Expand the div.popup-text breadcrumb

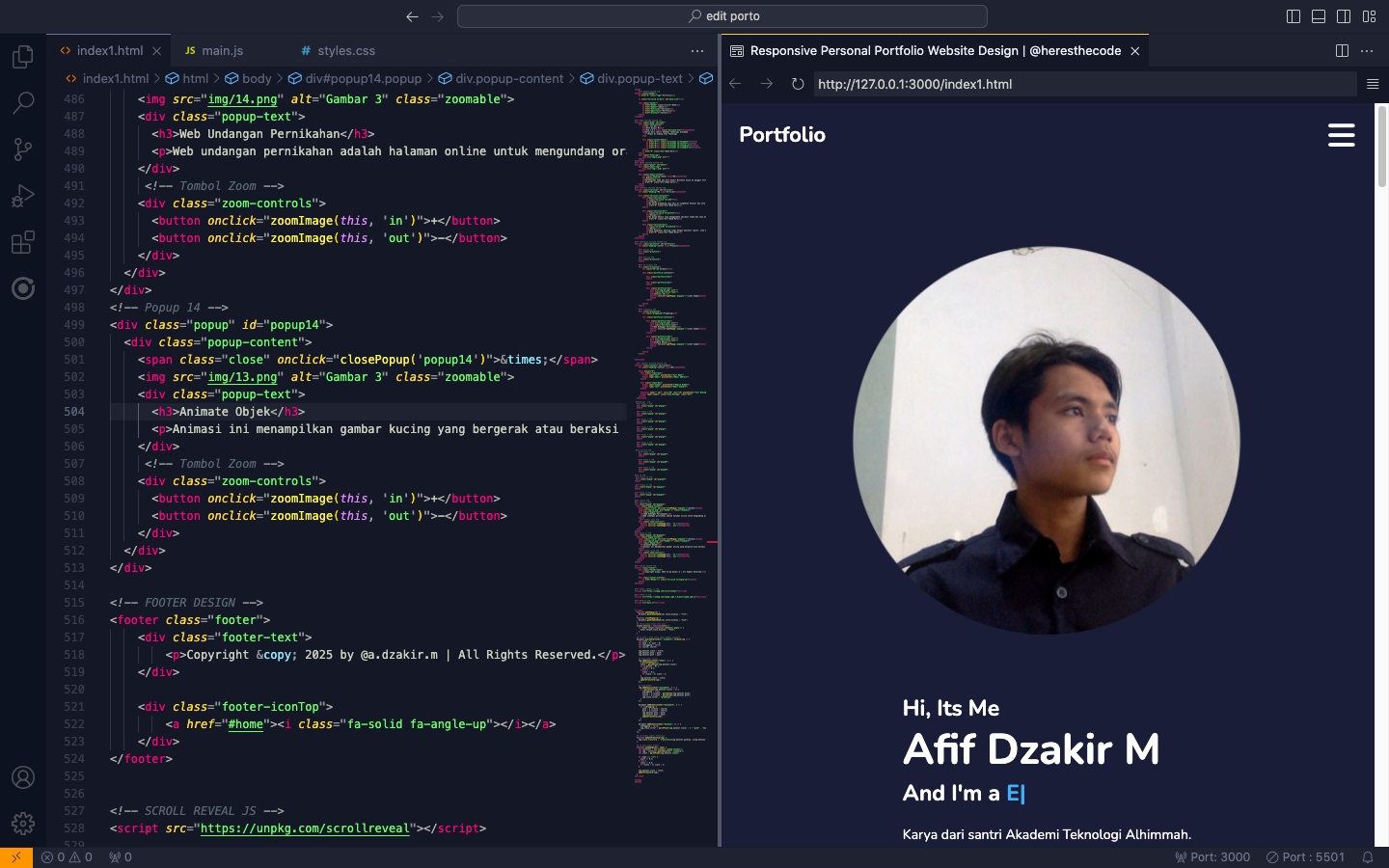[631, 79]
